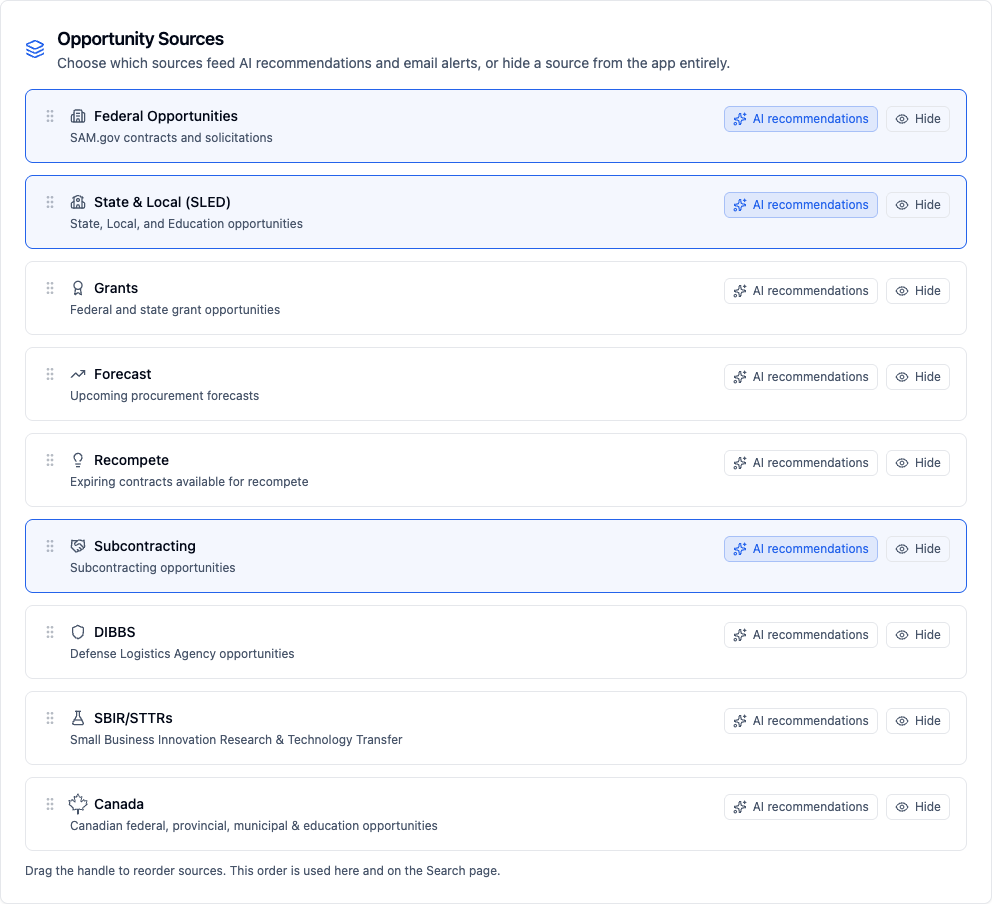Click the Federal Opportunities building icon
The width and height of the screenshot is (992, 904).
click(78, 116)
